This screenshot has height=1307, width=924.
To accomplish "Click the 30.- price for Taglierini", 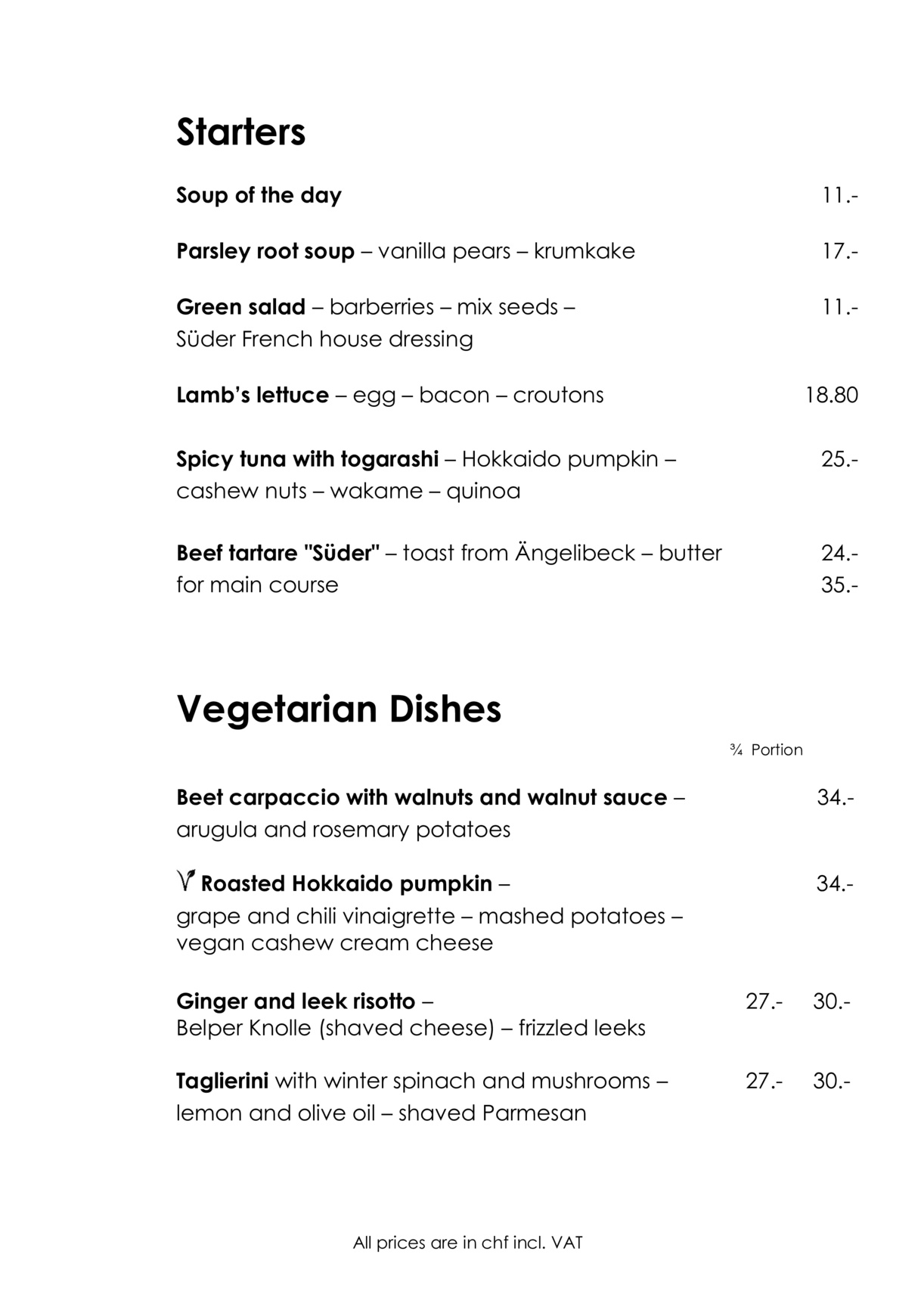I will click(831, 1081).
